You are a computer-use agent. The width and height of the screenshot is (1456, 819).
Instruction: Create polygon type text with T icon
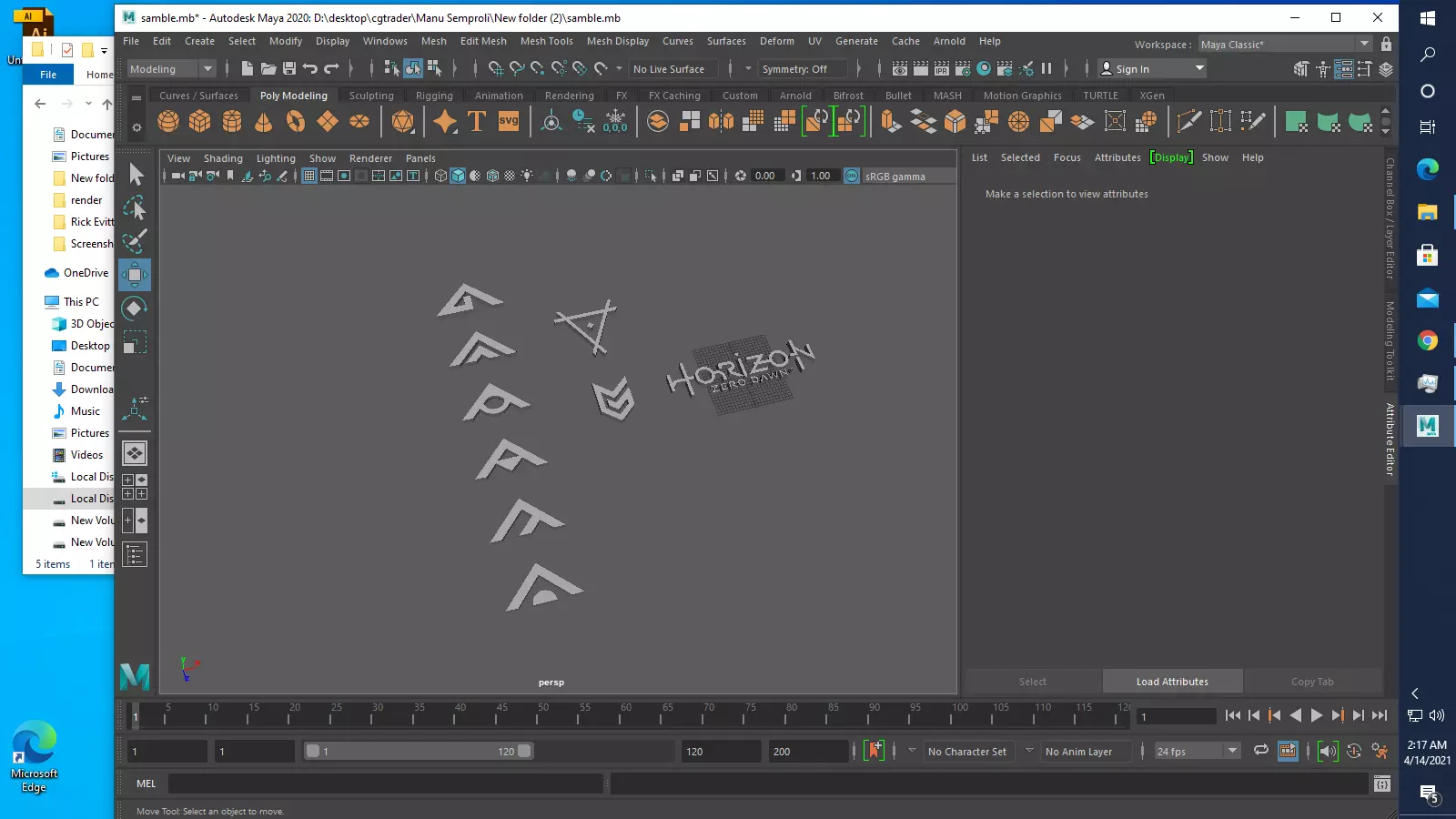tap(477, 121)
